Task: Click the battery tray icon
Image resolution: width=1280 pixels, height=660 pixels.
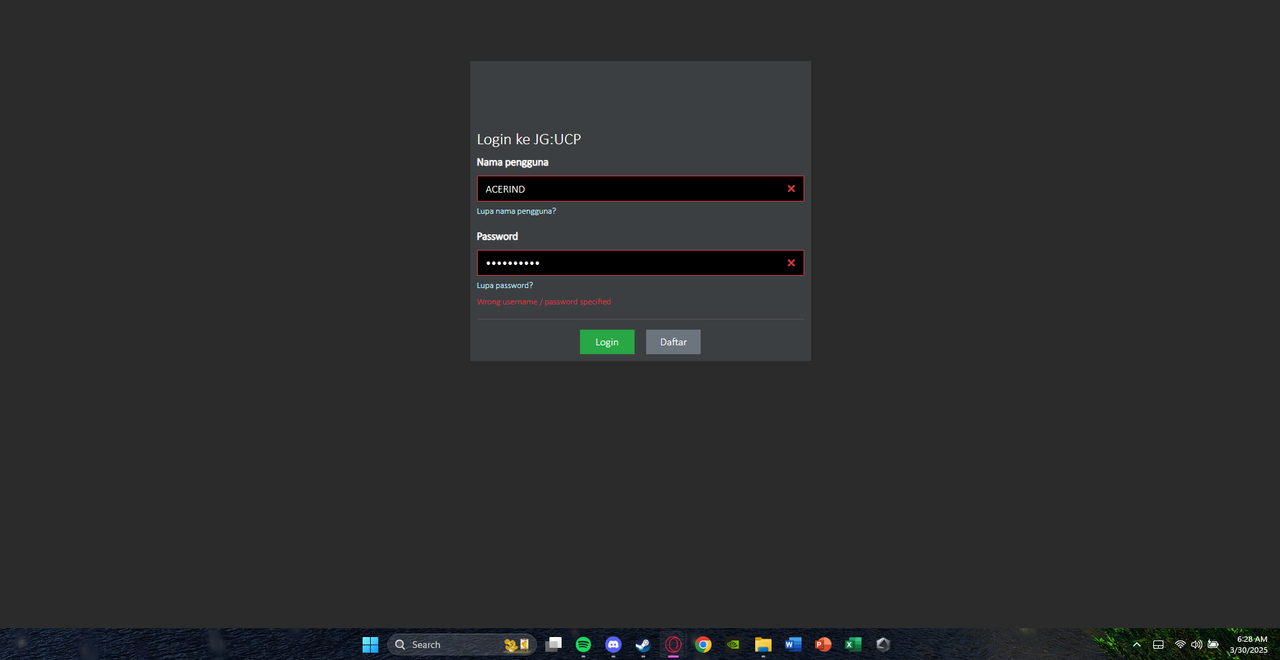Action: 1213,645
